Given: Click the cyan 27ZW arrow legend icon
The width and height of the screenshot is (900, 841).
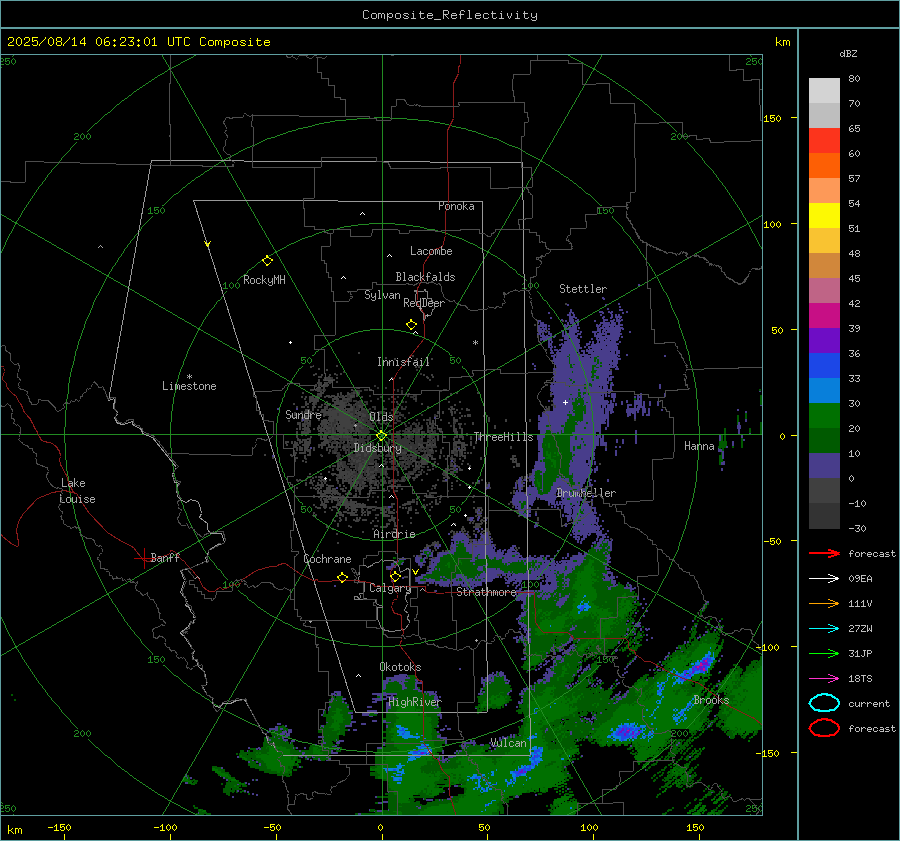Looking at the screenshot, I should 824,629.
